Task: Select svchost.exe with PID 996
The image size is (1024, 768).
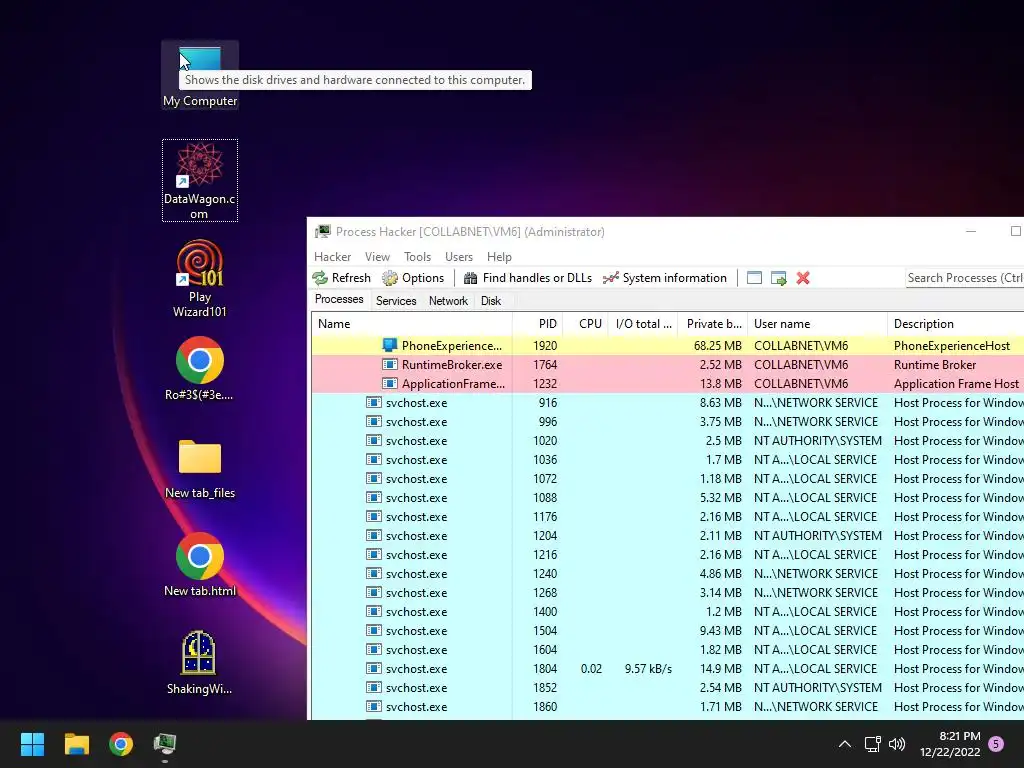Action: (667, 421)
